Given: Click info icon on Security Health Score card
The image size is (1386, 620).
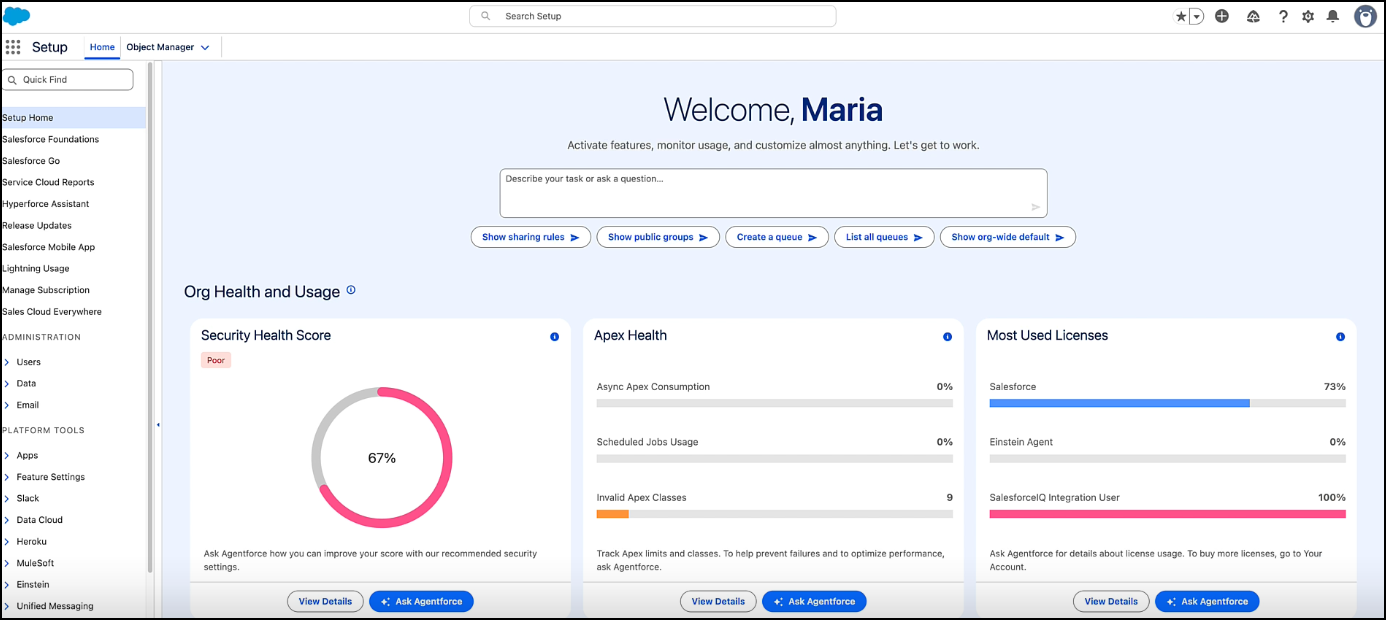Looking at the screenshot, I should [x=555, y=337].
